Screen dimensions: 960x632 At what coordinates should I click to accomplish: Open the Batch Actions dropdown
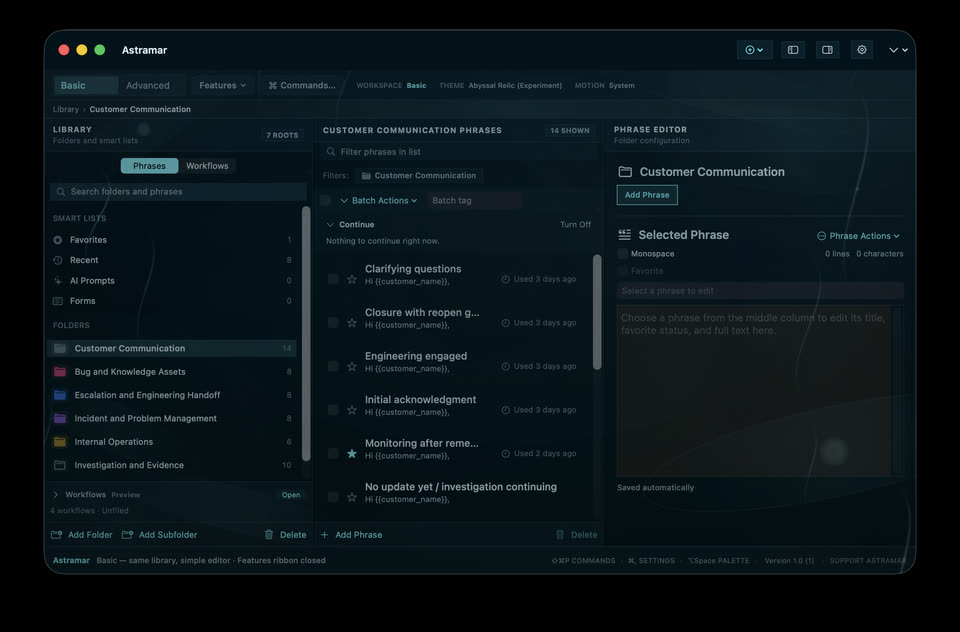pos(378,200)
